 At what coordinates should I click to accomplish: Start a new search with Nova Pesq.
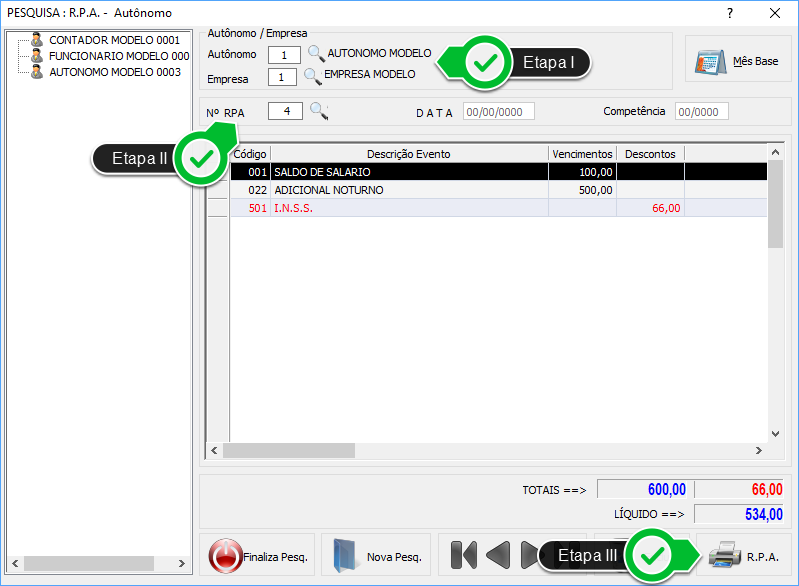coord(376,556)
